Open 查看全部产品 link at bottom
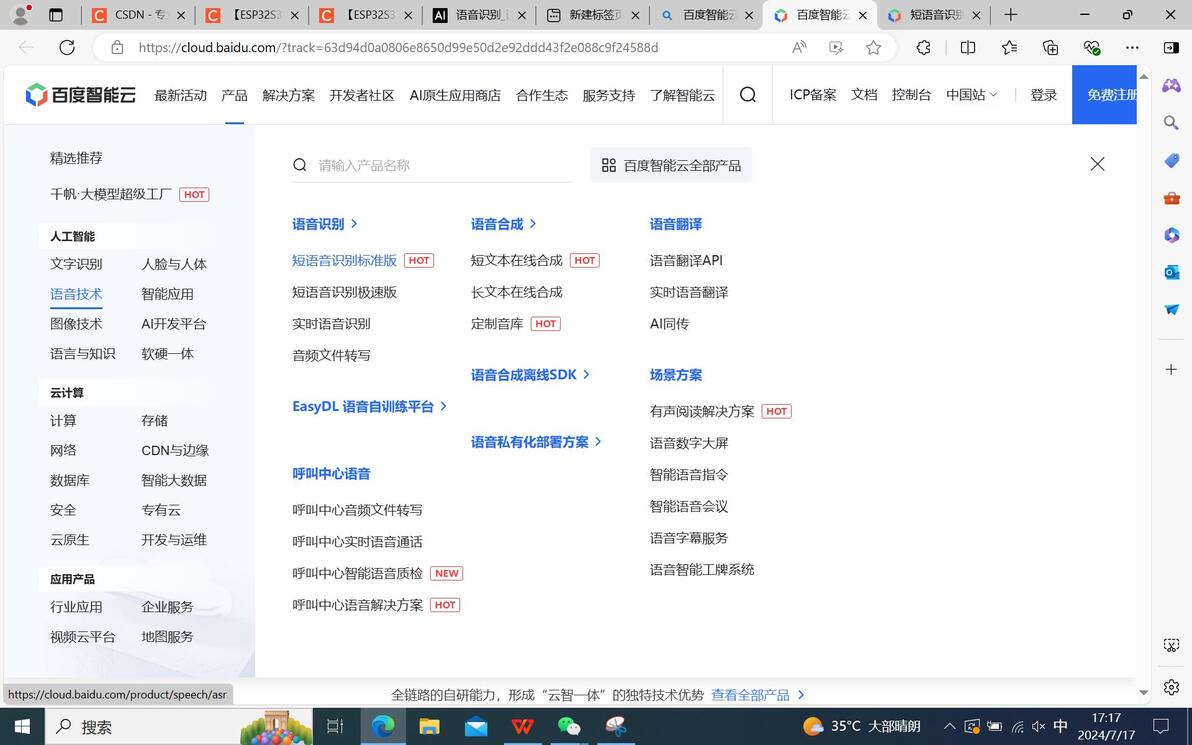 pyautogui.click(x=758, y=695)
